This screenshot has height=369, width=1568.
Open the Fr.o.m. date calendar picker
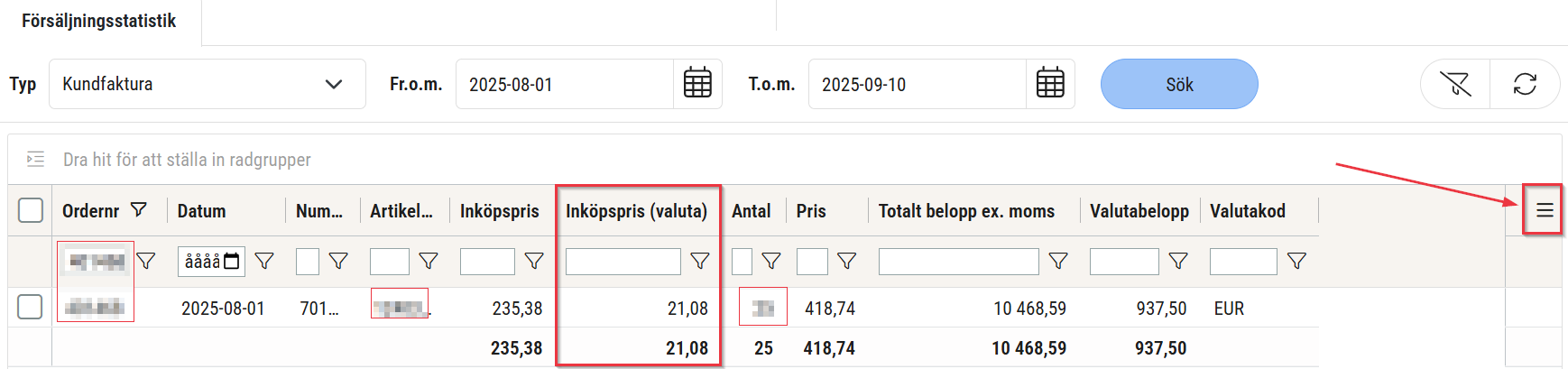697,84
